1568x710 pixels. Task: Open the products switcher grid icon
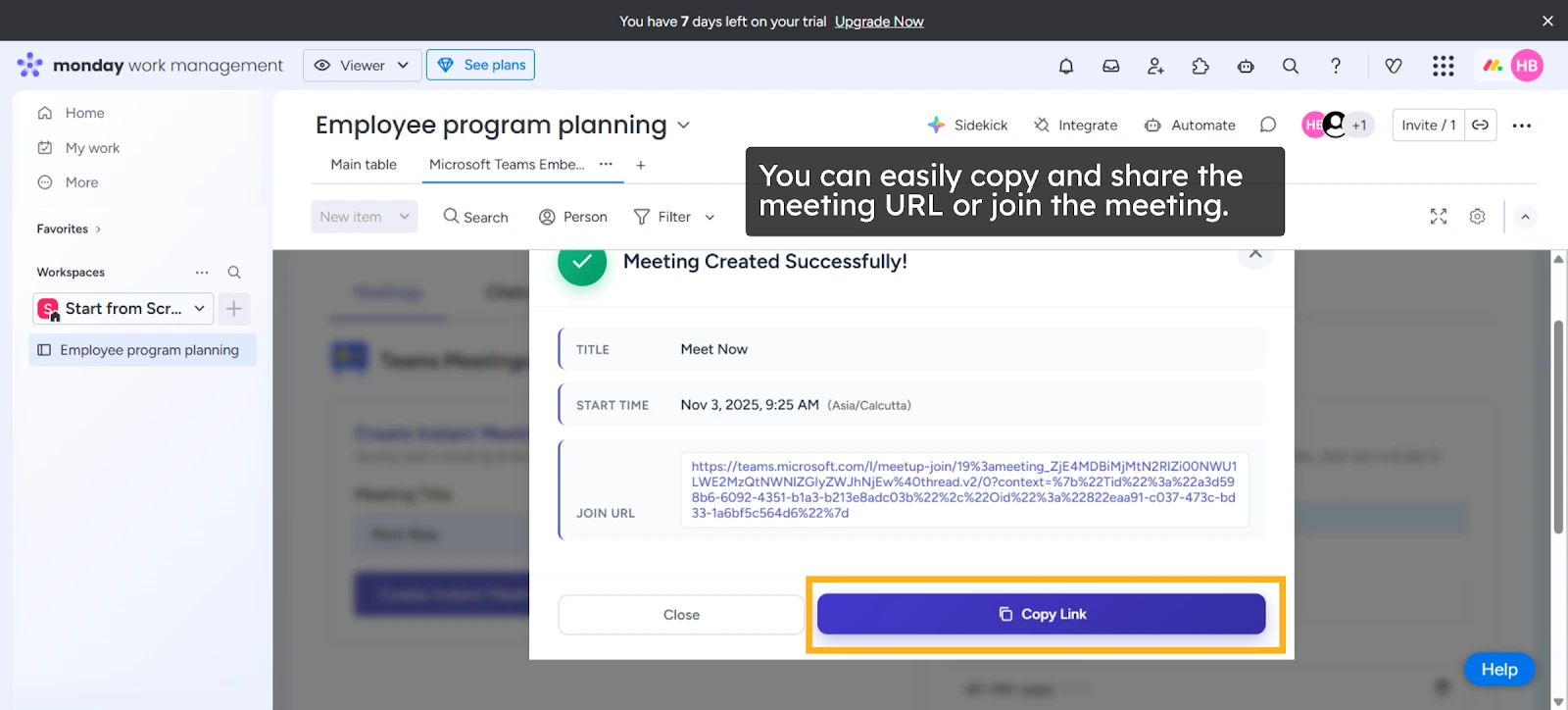[x=1443, y=66]
